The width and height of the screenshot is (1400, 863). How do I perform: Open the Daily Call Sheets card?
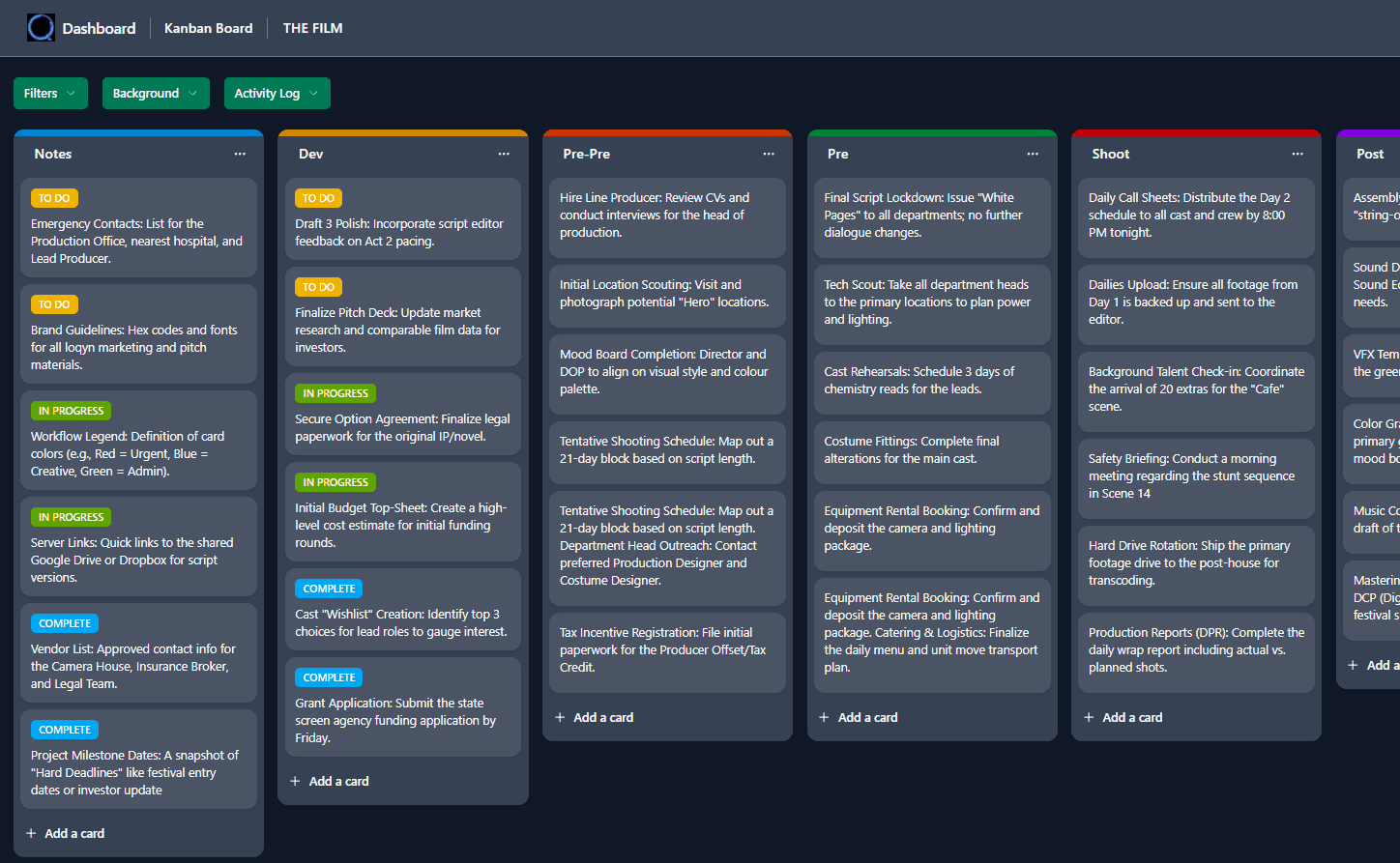pyautogui.click(x=1196, y=217)
